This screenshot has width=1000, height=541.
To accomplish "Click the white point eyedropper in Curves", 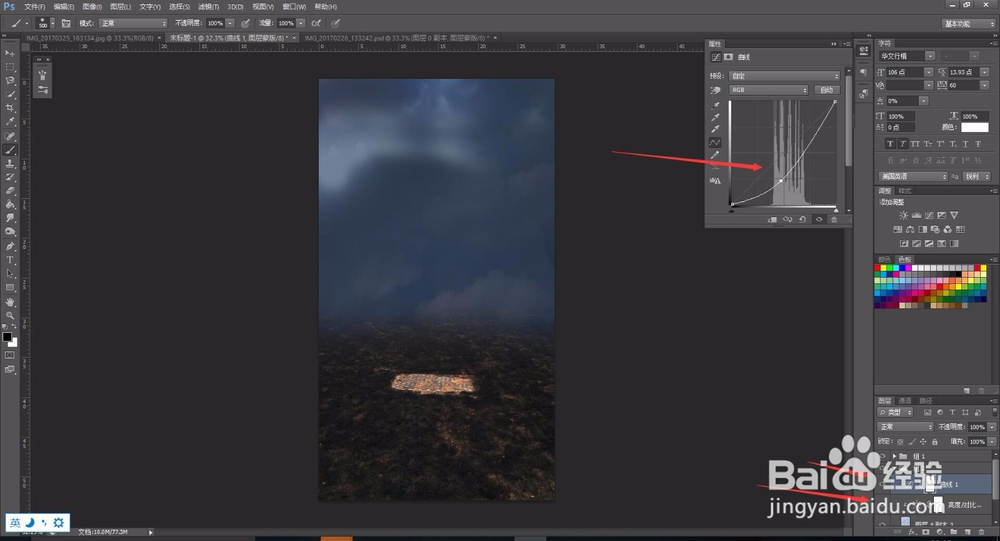I will click(715, 129).
